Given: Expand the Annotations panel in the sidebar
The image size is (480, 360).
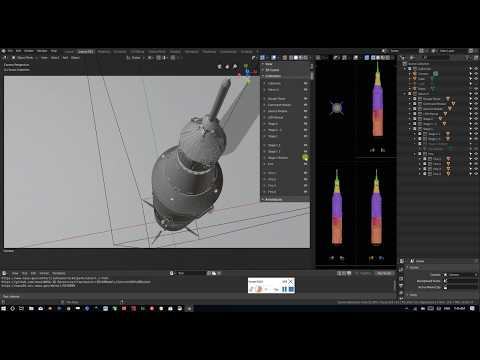Looking at the screenshot, I should point(263,199).
